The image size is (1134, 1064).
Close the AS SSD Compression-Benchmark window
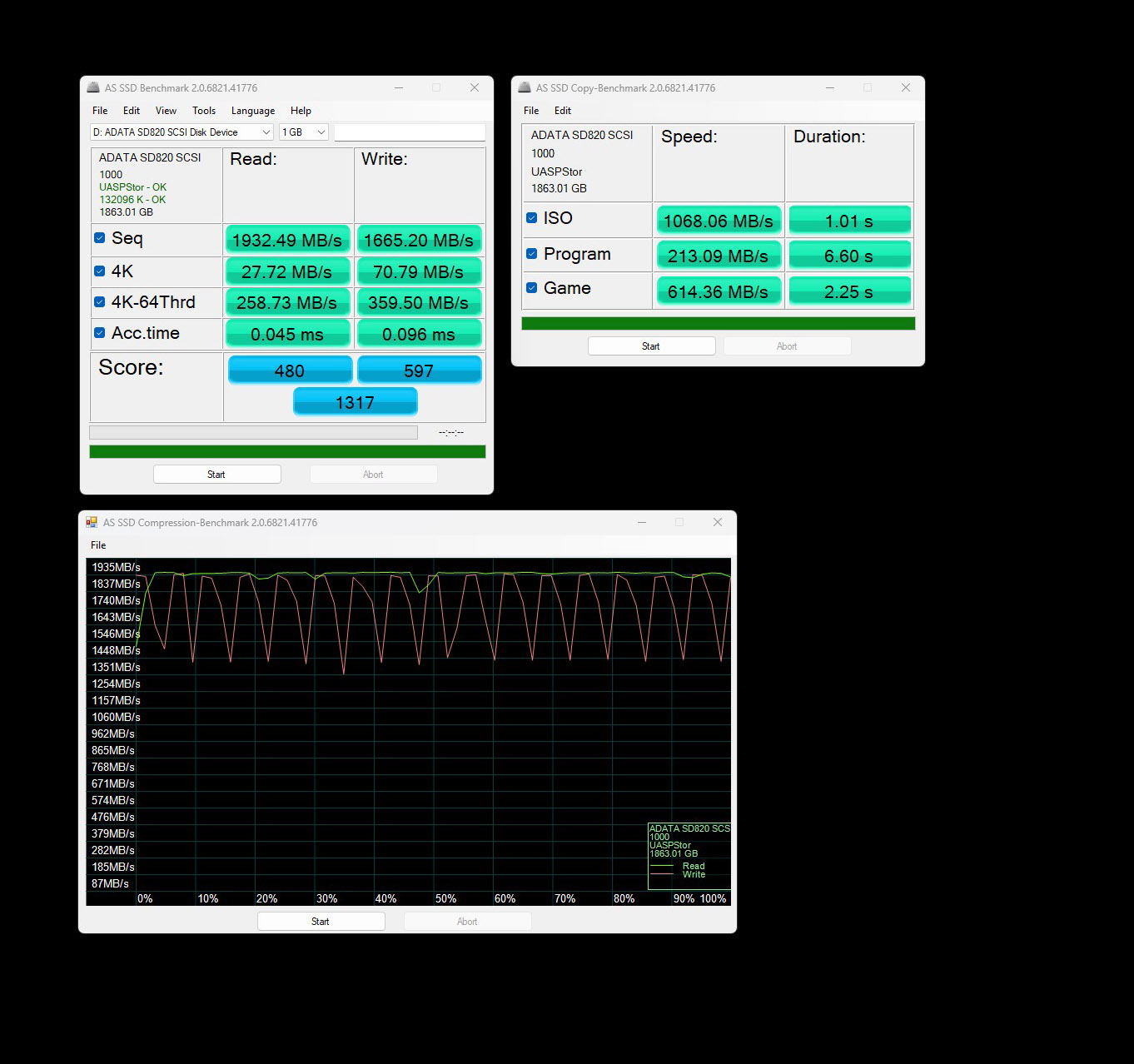(717, 522)
